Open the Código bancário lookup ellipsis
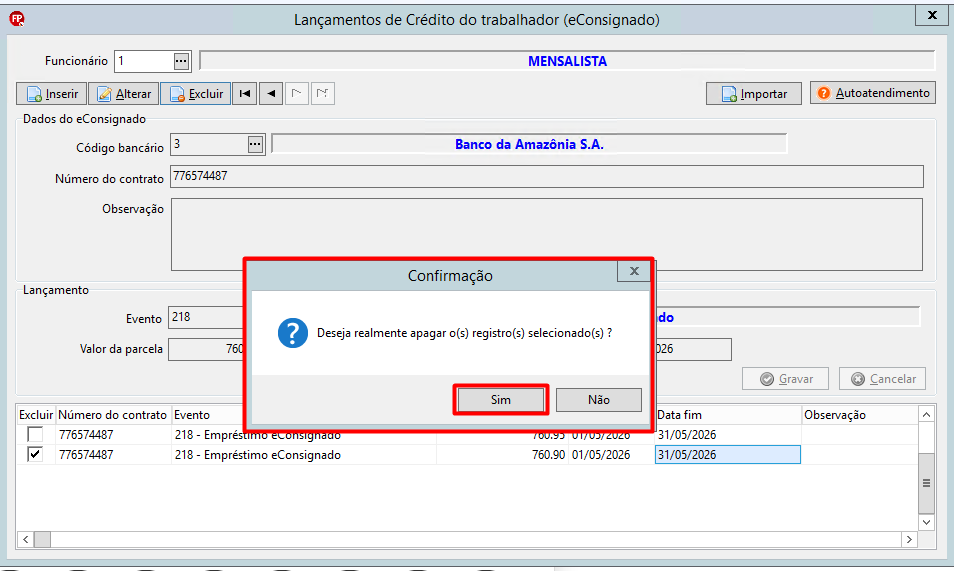Image resolution: width=954 pixels, height=571 pixels. coord(256,144)
